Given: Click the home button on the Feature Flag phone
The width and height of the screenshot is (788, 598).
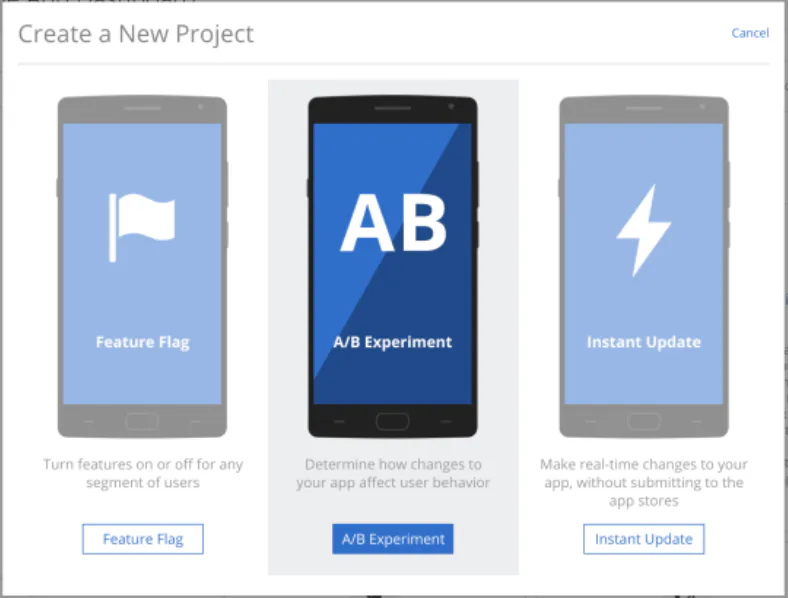Looking at the screenshot, I should tap(142, 421).
